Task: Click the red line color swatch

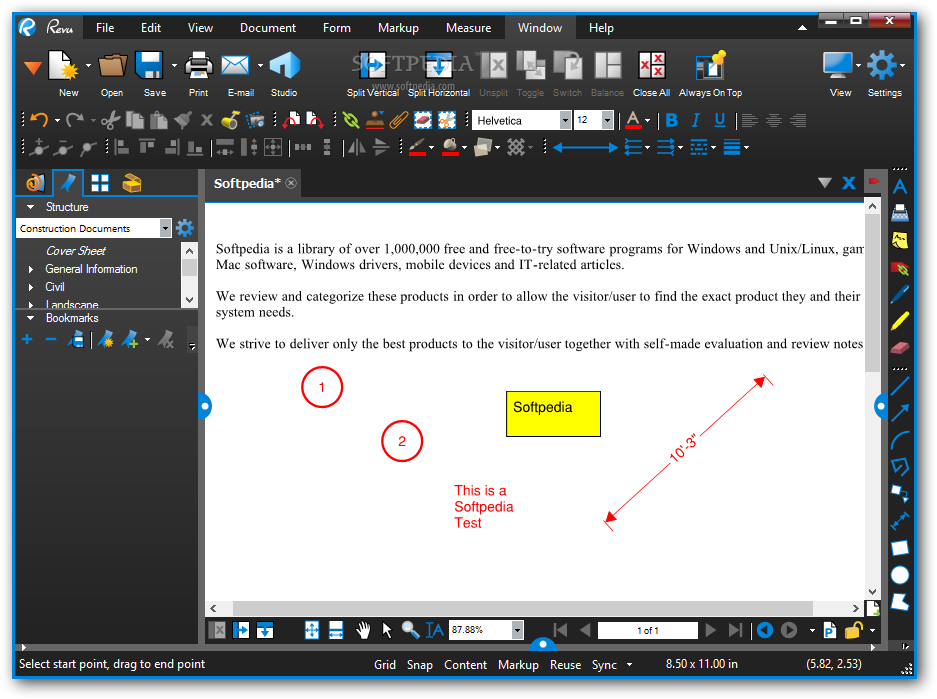Action: [418, 147]
